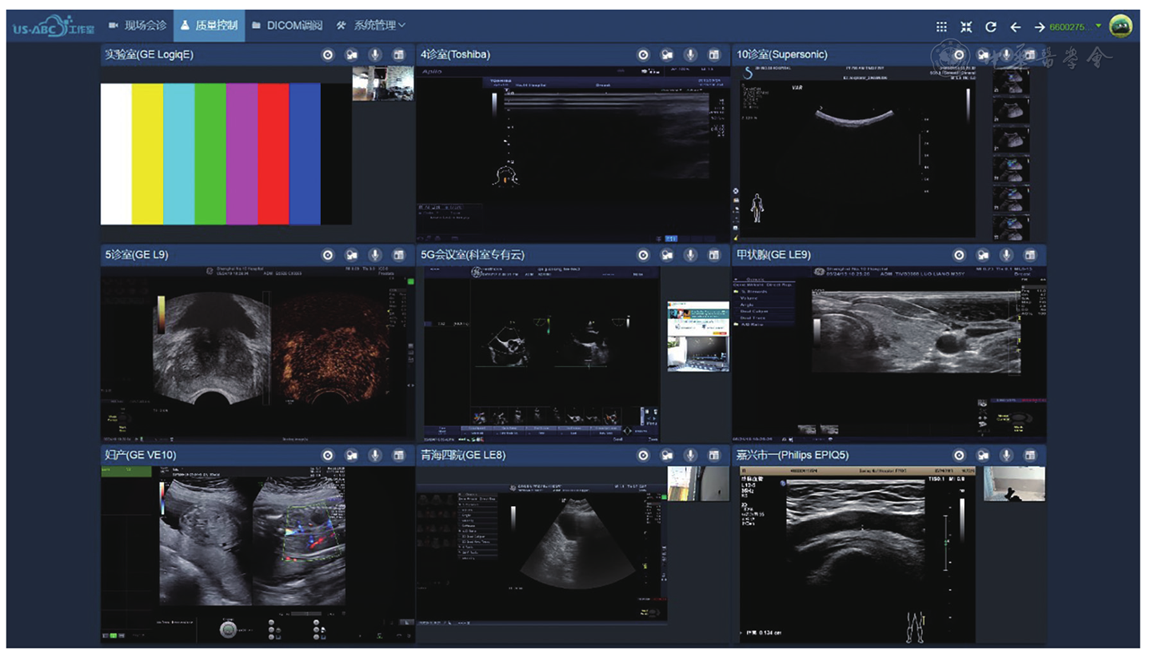1150x654 pixels.
Task: Click camera icon for 妇产(GE VE10) panel
Action: tap(351, 455)
